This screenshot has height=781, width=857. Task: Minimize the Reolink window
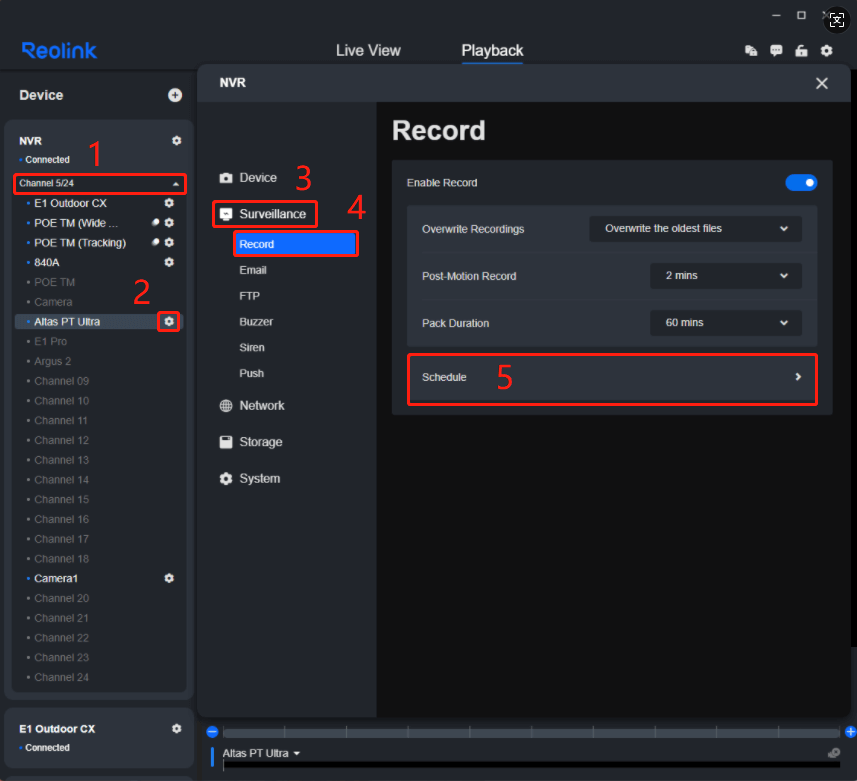point(776,15)
